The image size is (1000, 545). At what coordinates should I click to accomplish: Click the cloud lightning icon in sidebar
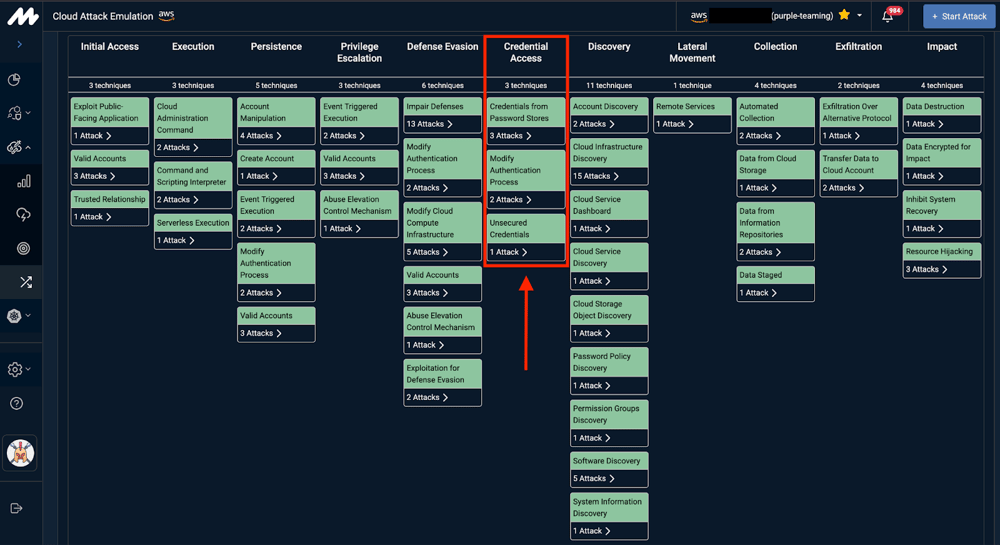[24, 214]
